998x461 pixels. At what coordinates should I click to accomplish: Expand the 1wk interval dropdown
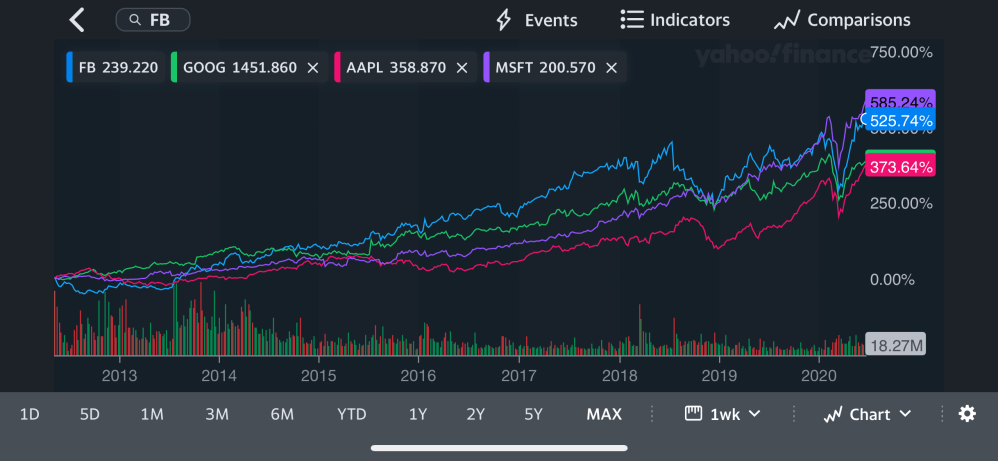(722, 414)
